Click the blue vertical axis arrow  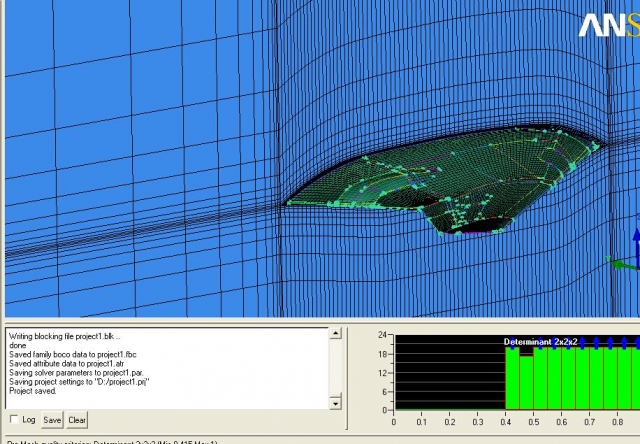636,240
